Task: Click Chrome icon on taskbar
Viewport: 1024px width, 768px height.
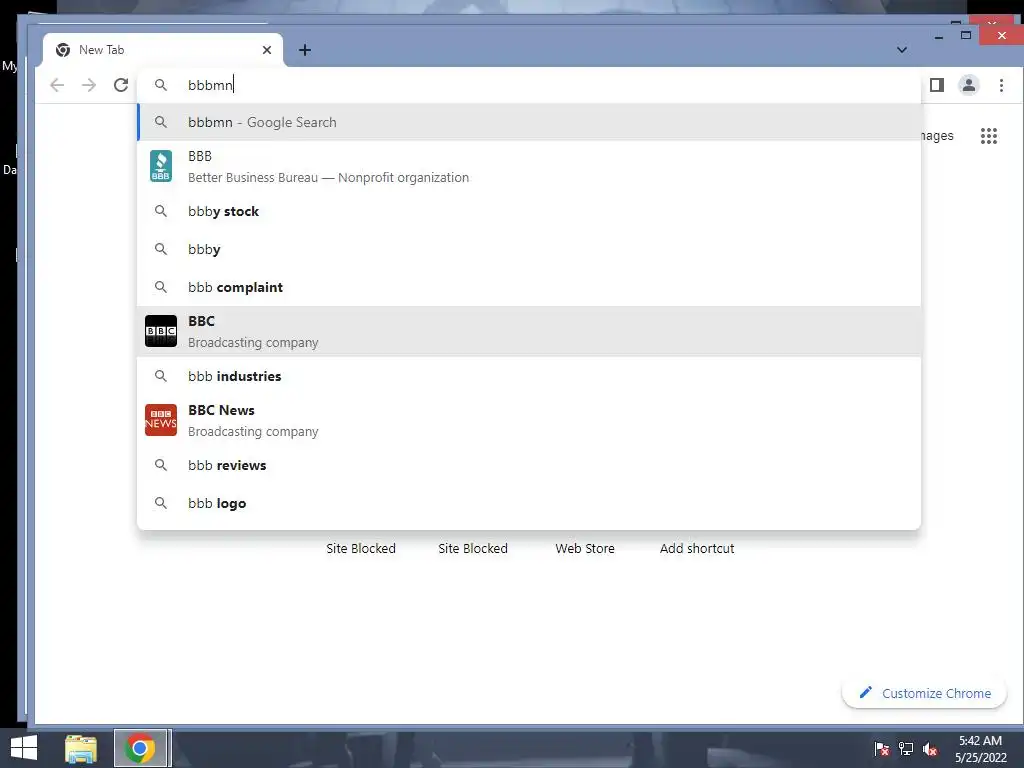Action: coord(140,748)
